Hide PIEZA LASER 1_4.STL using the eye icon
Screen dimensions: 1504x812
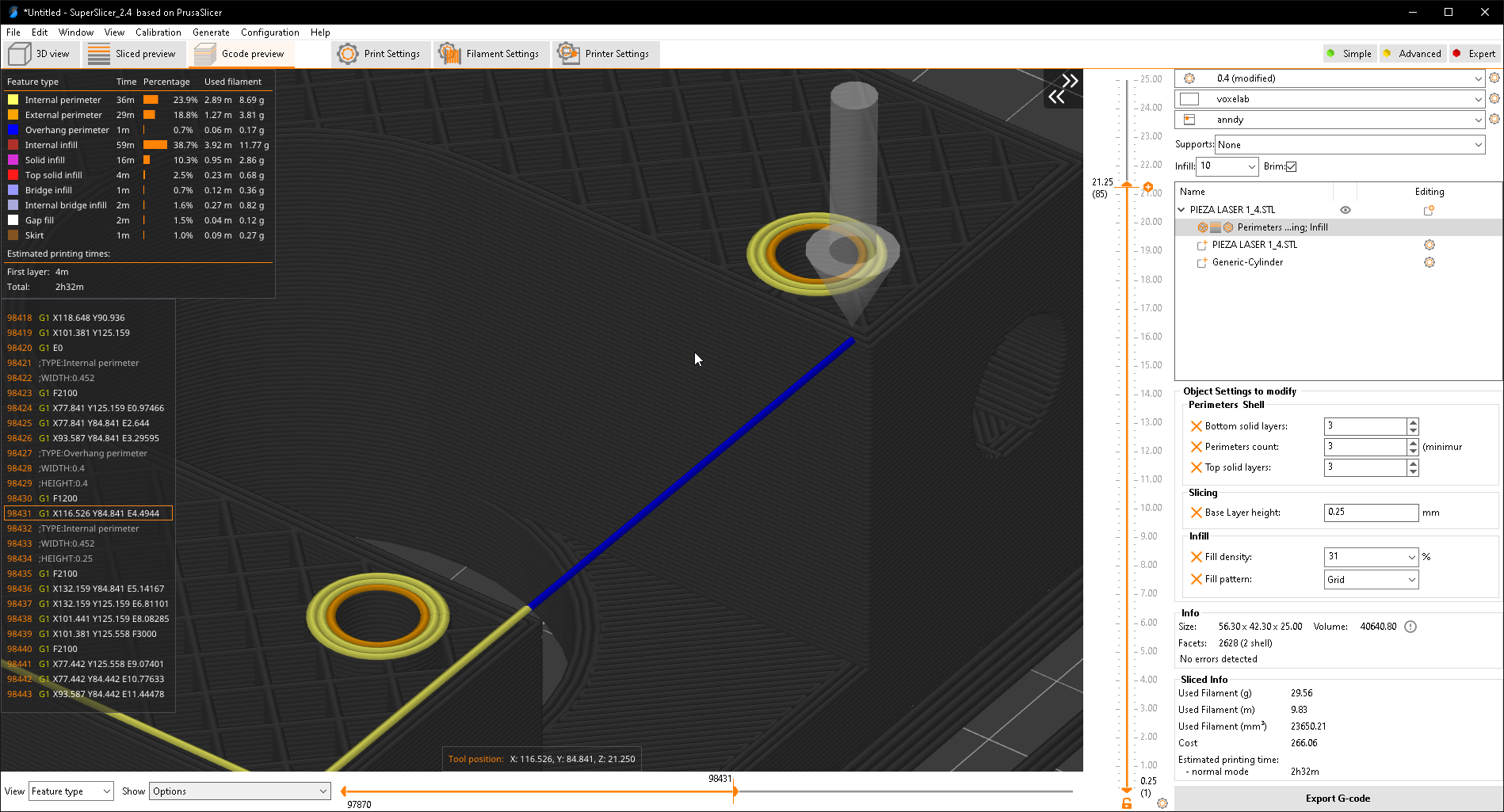pyautogui.click(x=1346, y=209)
